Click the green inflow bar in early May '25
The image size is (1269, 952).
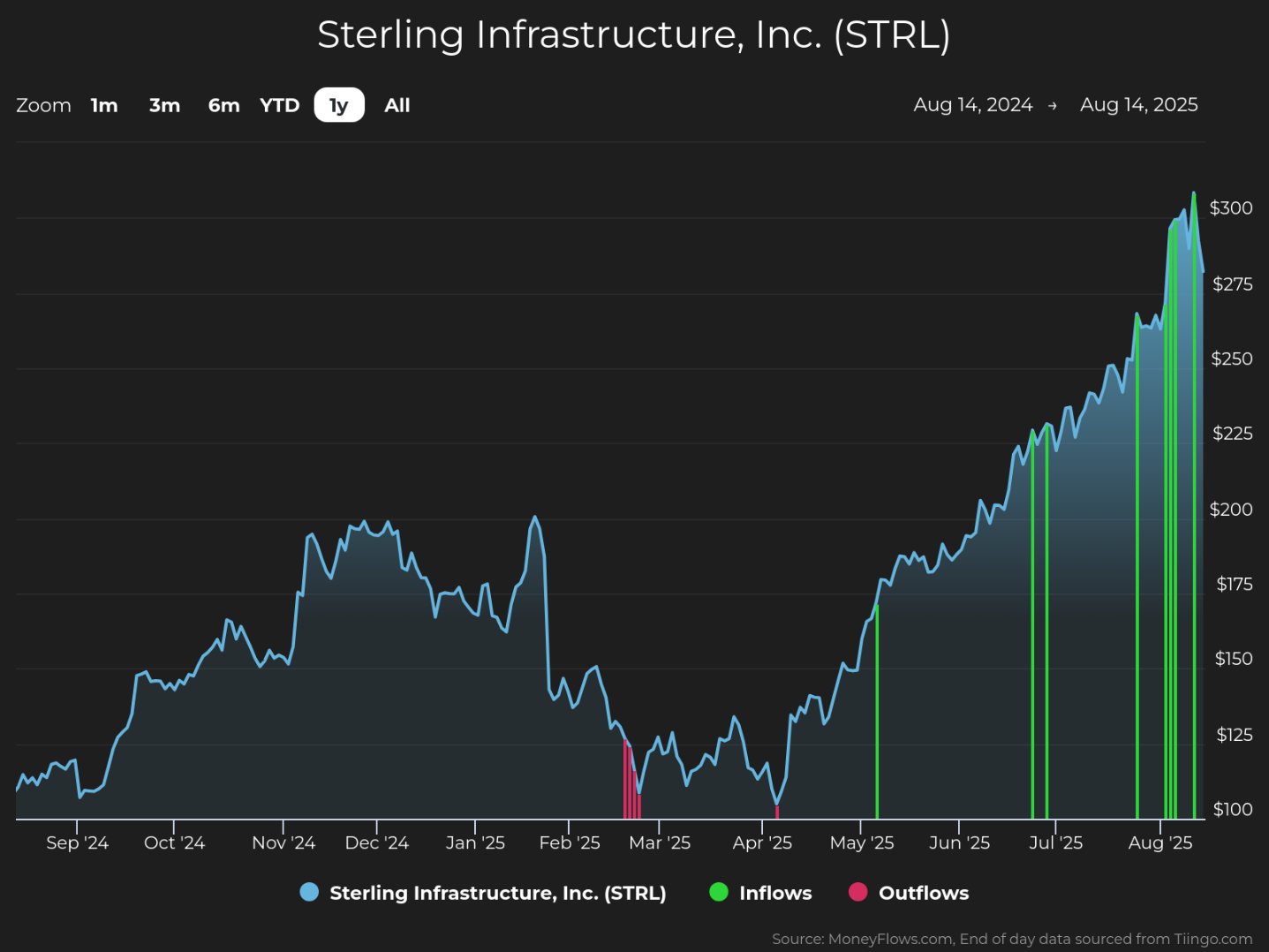coord(877,712)
